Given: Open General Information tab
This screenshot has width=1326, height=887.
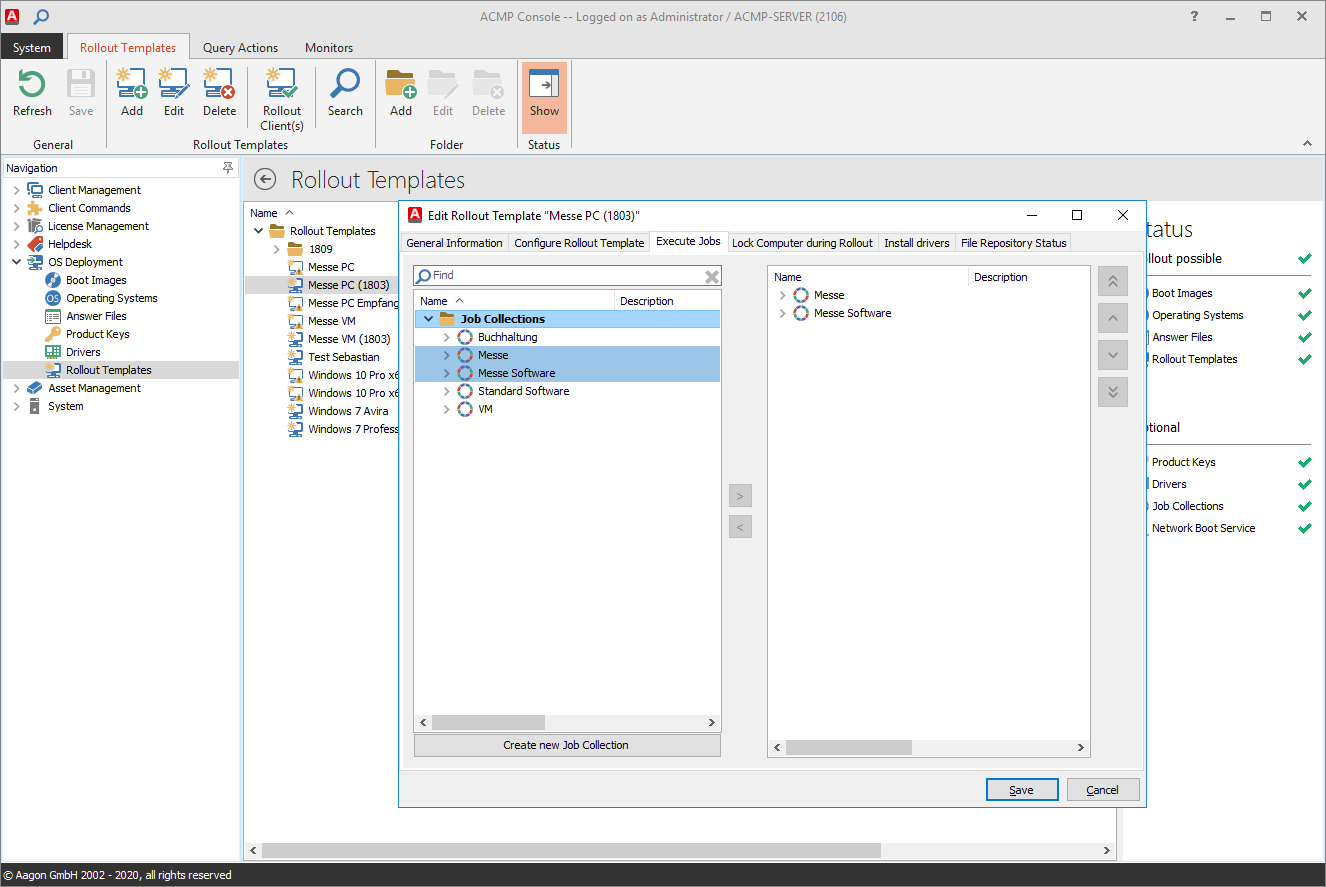Looking at the screenshot, I should pyautogui.click(x=454, y=243).
